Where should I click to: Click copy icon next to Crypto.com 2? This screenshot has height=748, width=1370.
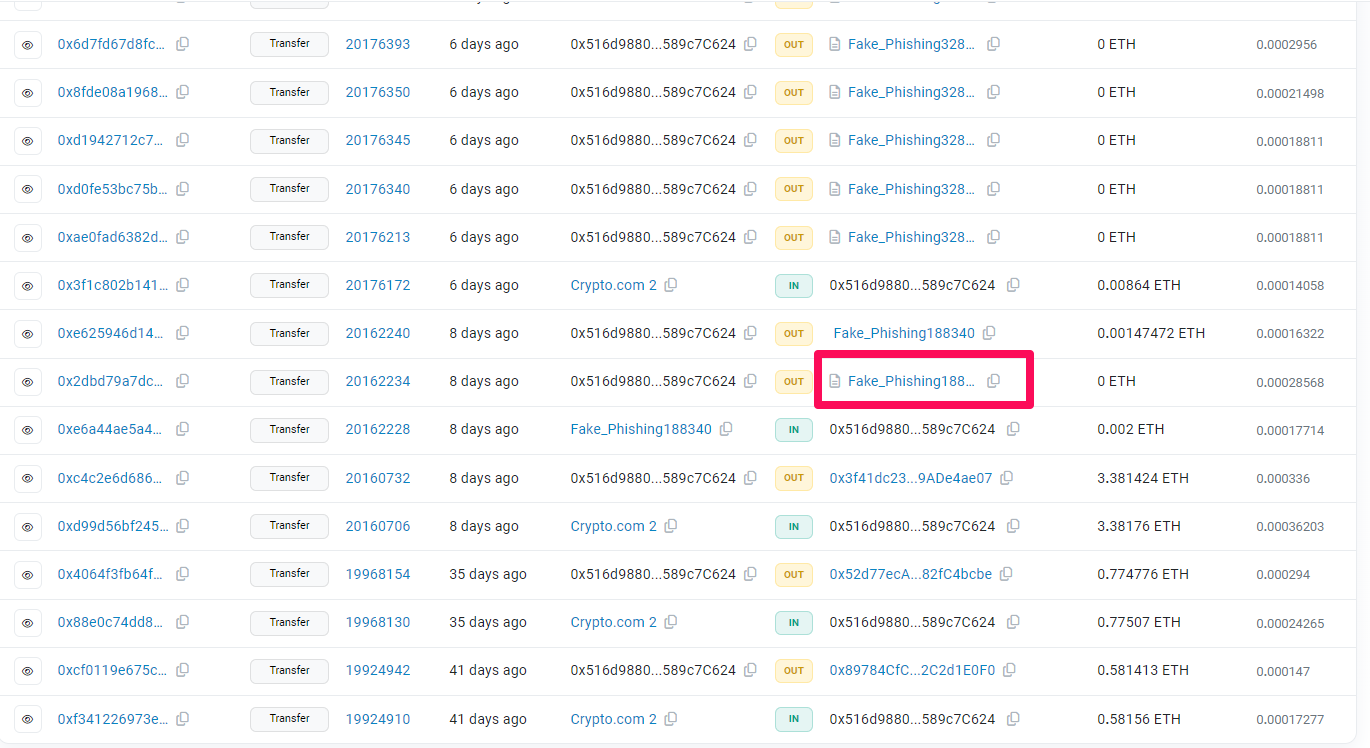tap(670, 285)
